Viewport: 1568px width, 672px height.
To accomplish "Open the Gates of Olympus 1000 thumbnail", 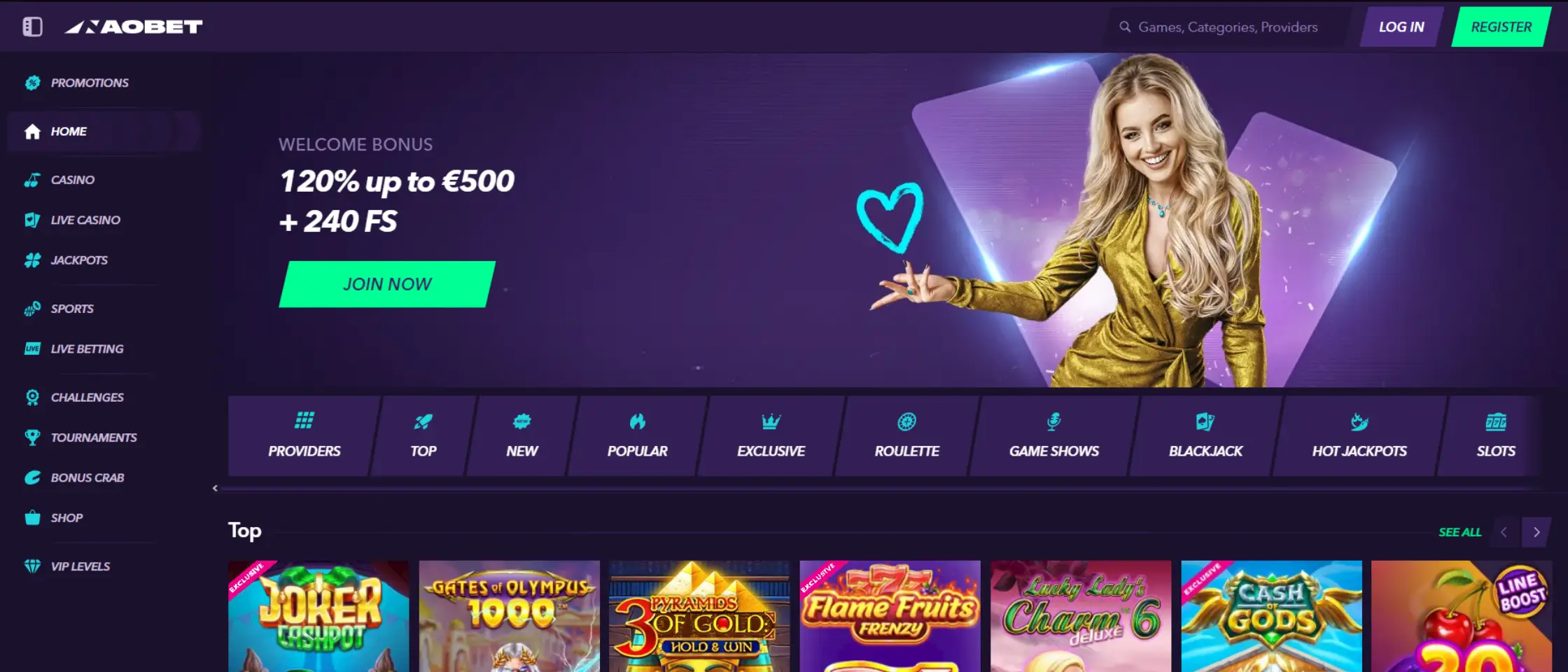I will click(x=510, y=616).
